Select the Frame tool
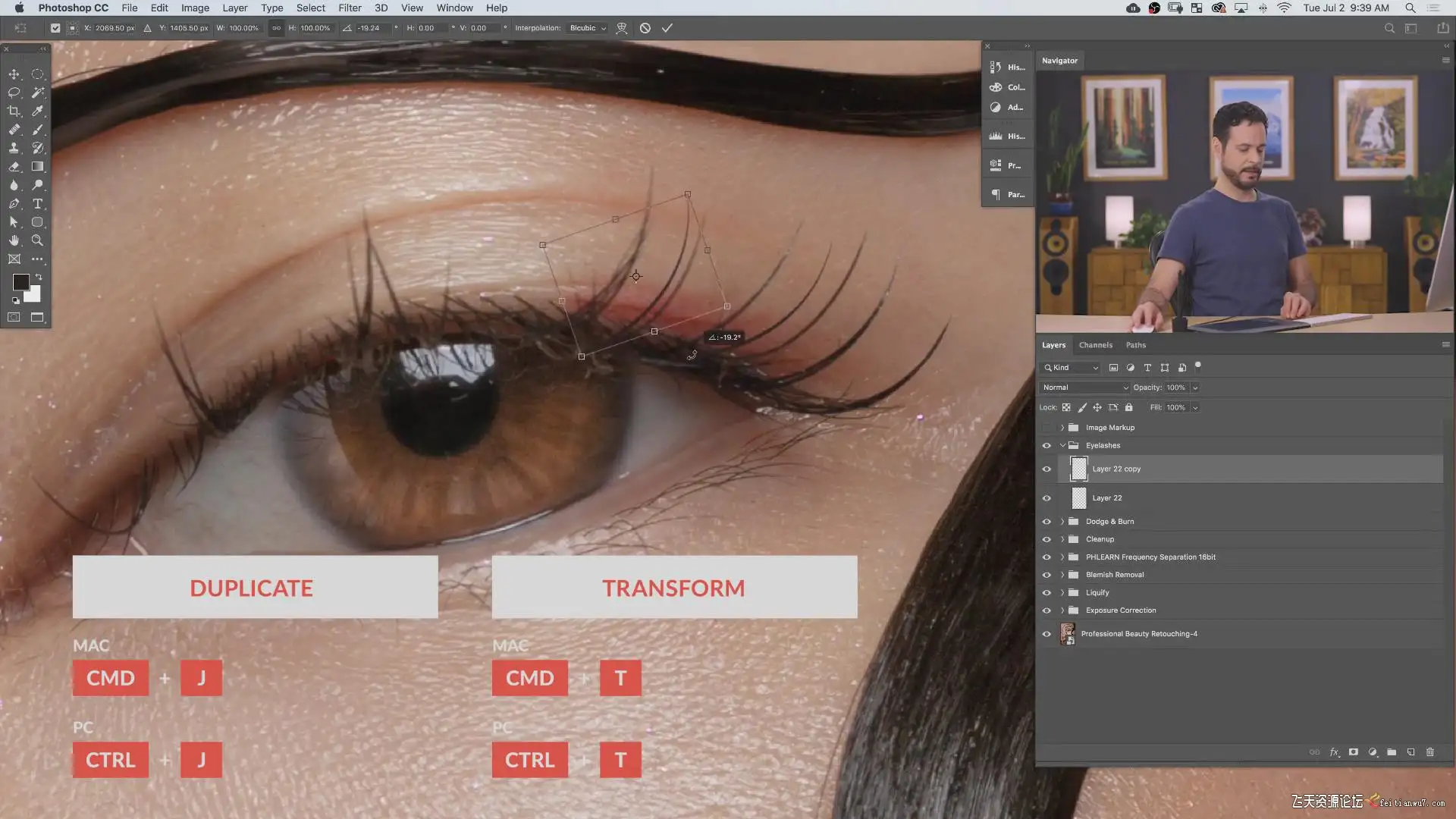Image resolution: width=1456 pixels, height=819 pixels. pos(14,259)
